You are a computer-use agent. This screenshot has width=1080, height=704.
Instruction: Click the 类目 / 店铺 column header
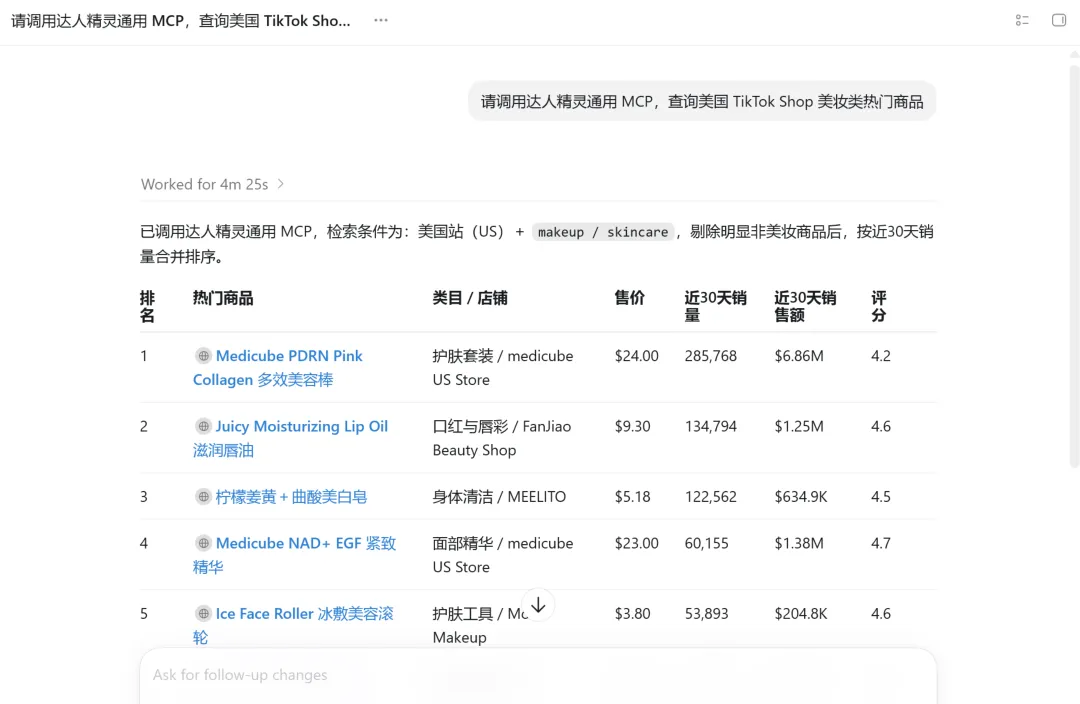click(470, 298)
